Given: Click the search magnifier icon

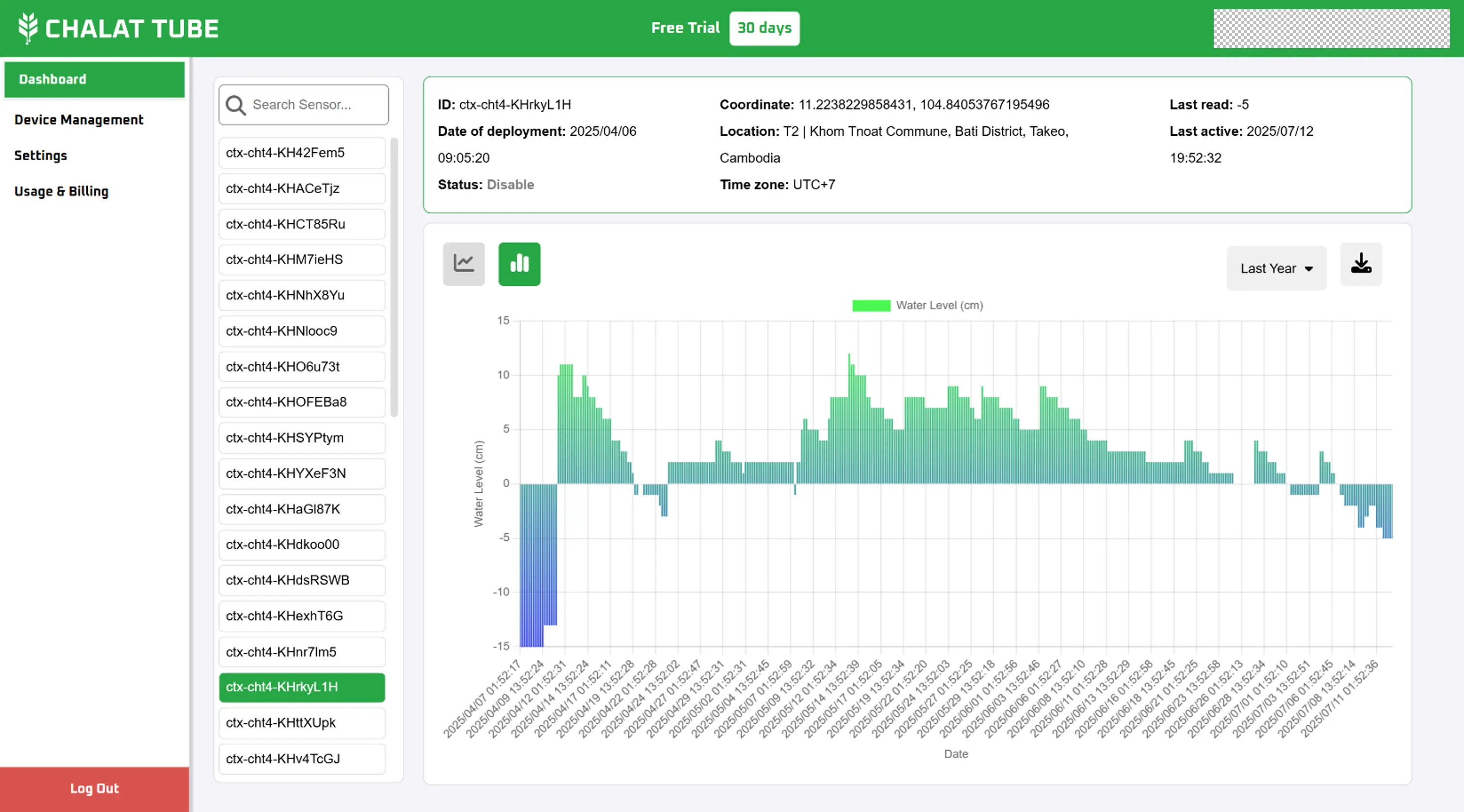Looking at the screenshot, I should point(235,105).
